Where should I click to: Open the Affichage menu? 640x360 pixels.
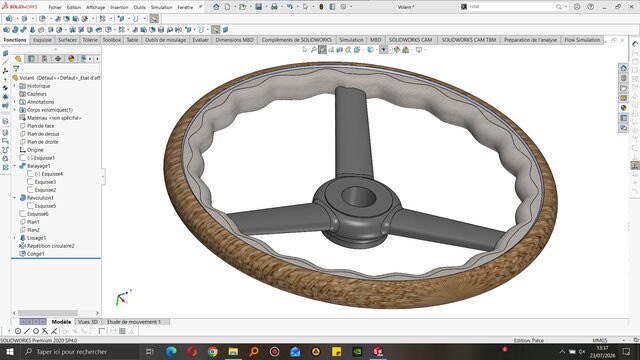click(x=96, y=7)
